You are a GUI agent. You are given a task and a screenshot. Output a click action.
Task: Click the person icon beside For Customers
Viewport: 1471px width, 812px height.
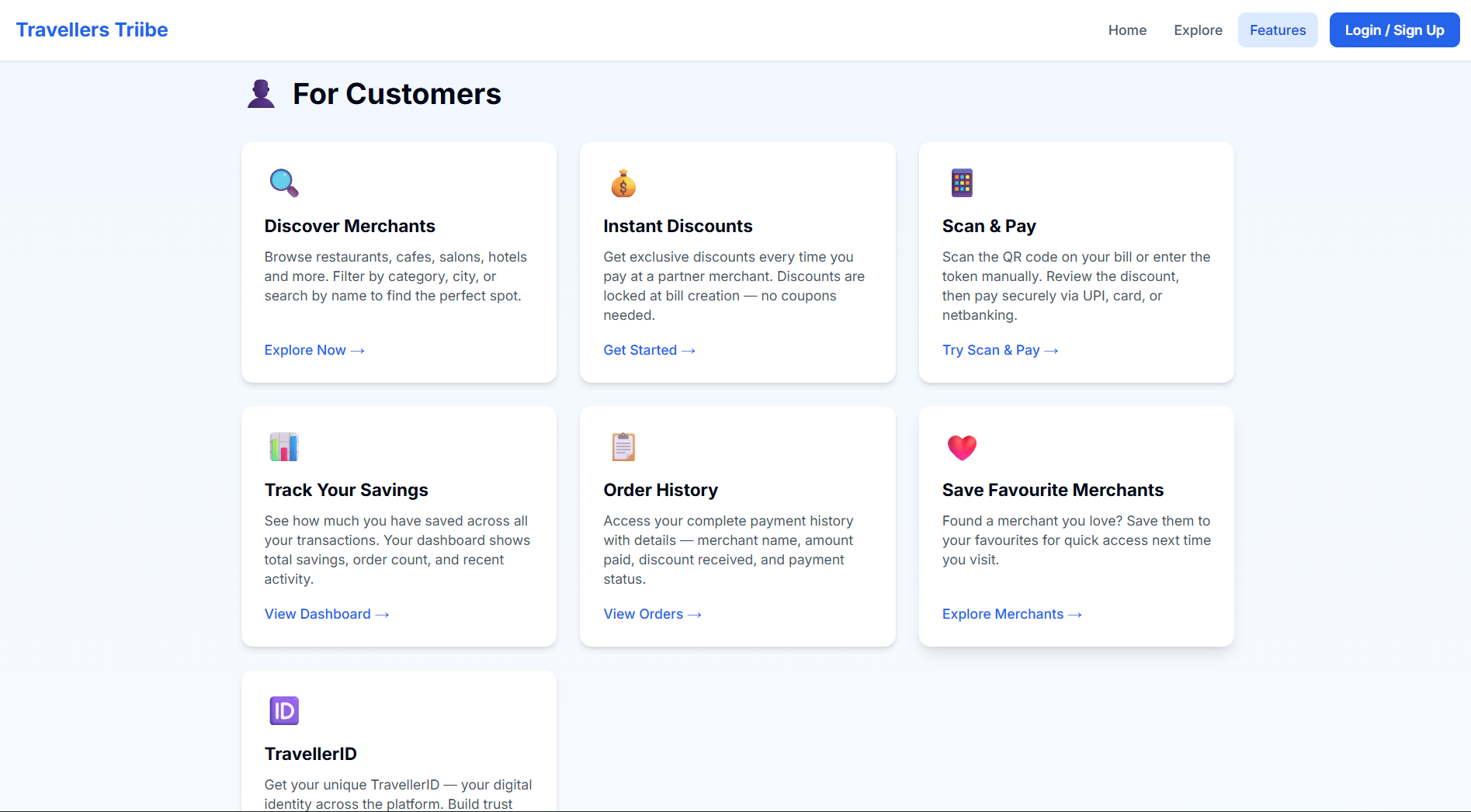(x=261, y=94)
